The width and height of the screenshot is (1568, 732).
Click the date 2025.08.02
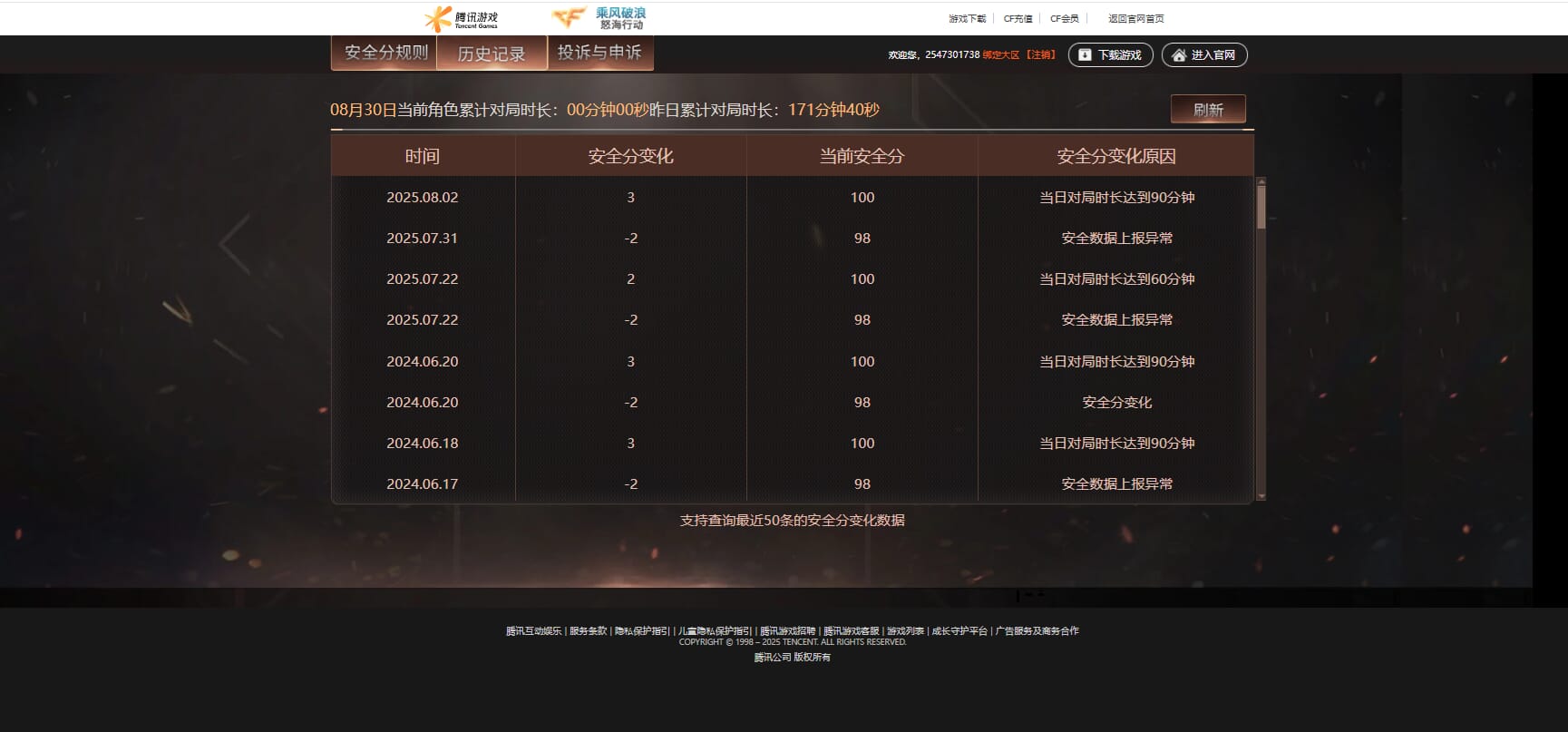click(x=423, y=198)
